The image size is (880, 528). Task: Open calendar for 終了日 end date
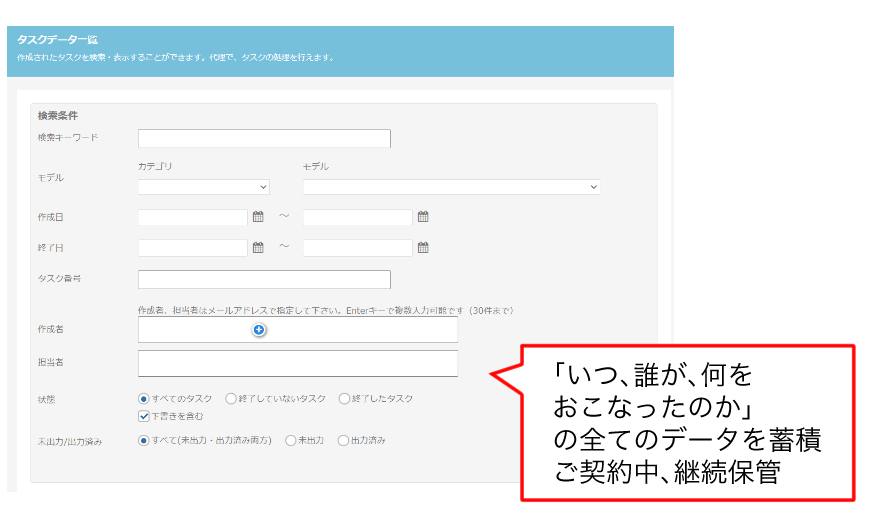pos(423,247)
